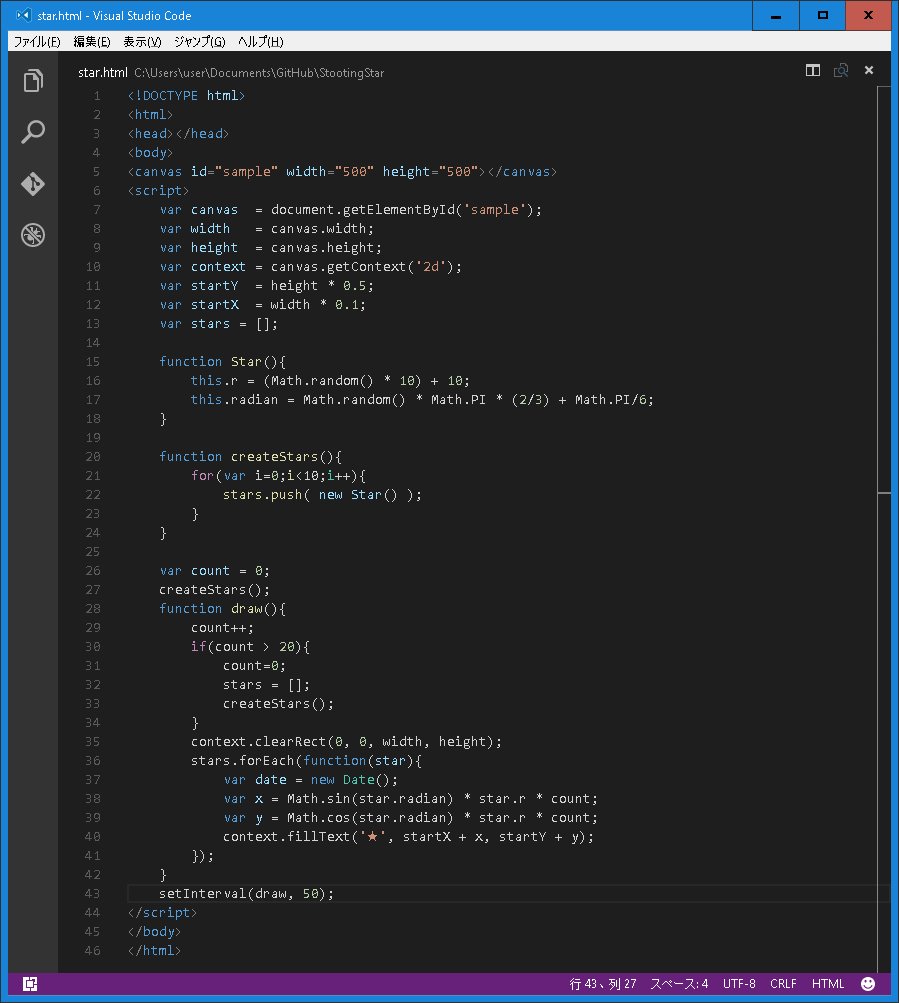Image resolution: width=899 pixels, height=1003 pixels.
Task: Click line number 15 in the gutter
Action: pos(93,361)
